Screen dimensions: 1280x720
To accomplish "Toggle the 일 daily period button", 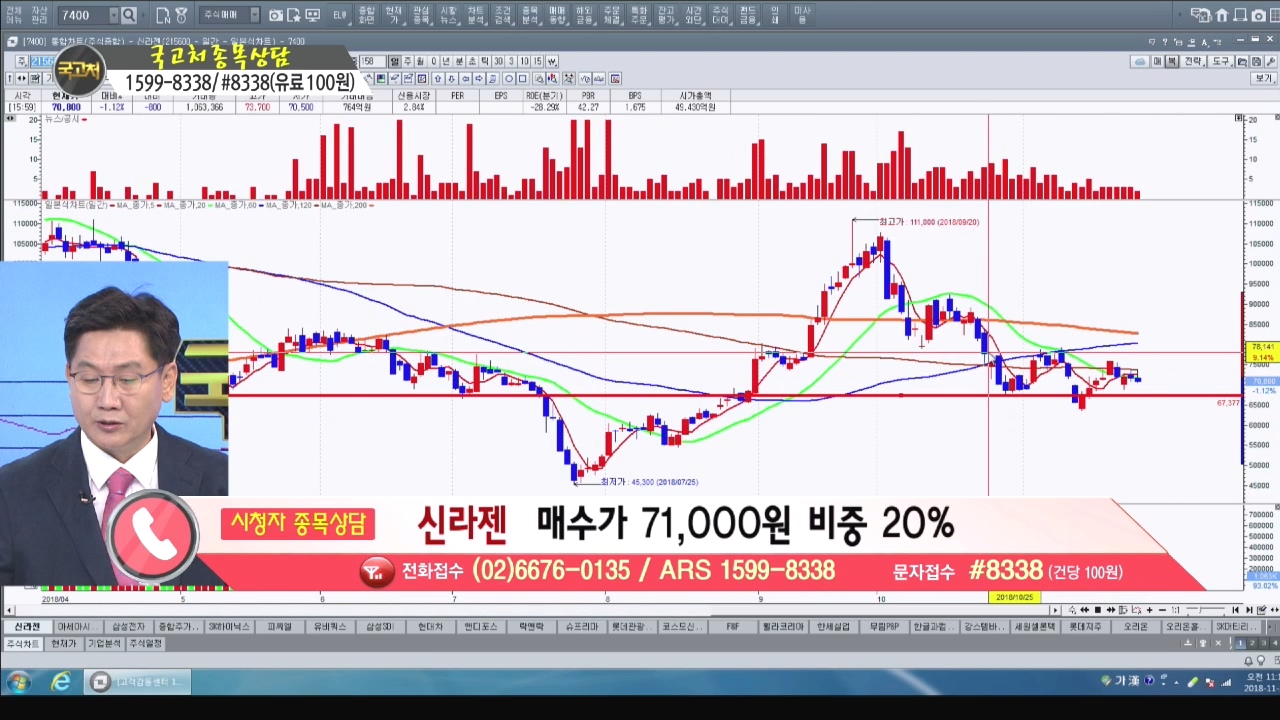I will [395, 61].
